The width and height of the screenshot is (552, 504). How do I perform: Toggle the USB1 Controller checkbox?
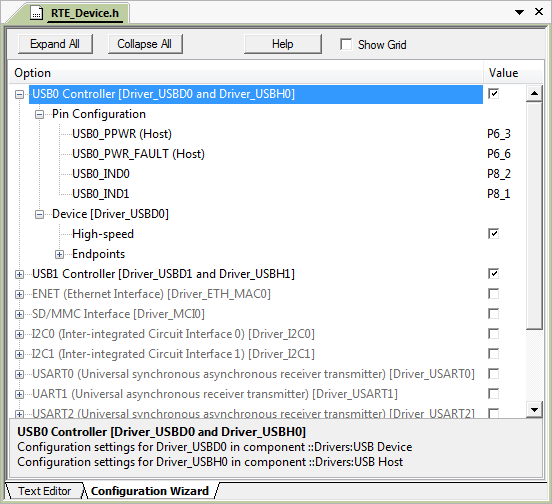[493, 273]
